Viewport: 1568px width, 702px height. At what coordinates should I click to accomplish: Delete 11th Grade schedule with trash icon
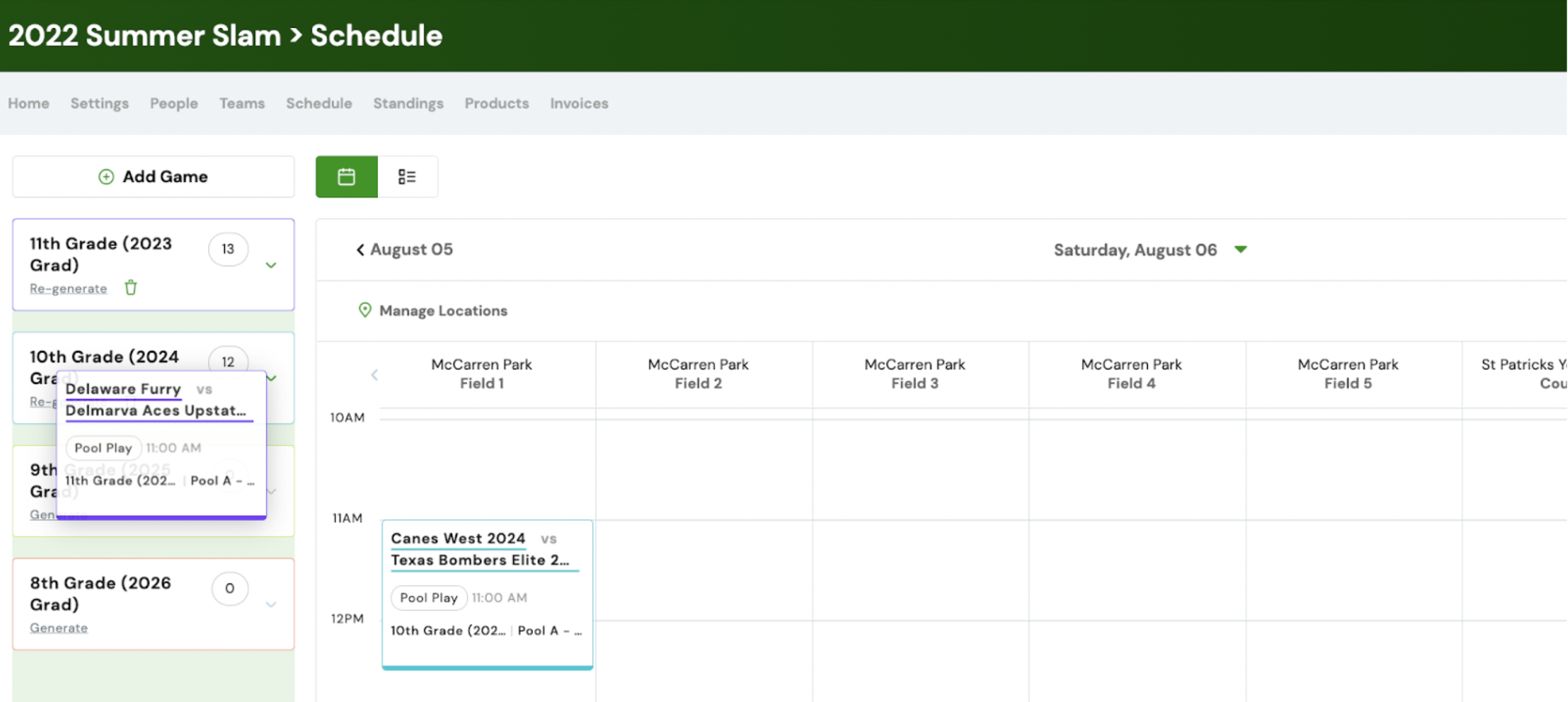[x=131, y=287]
